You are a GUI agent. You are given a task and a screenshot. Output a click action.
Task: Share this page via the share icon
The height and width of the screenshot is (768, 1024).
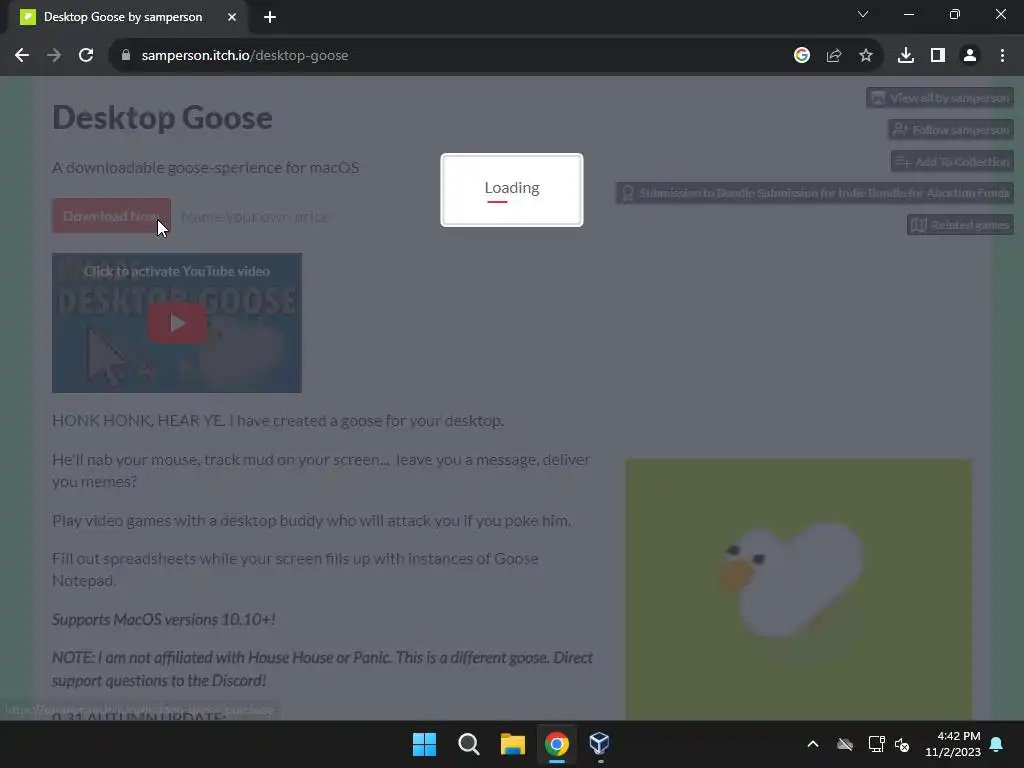tap(834, 56)
